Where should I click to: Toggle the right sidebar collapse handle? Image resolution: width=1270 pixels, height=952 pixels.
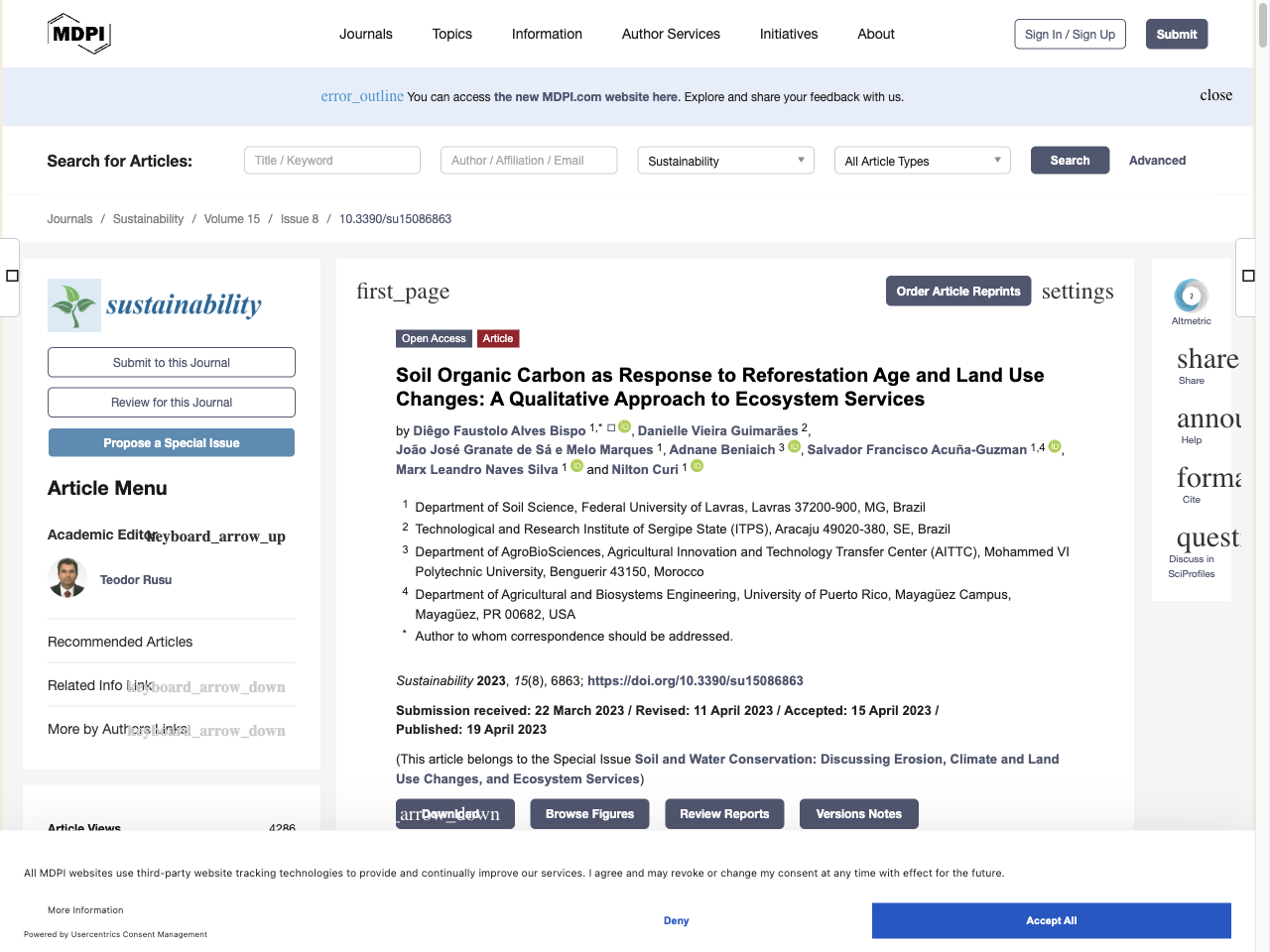[1248, 276]
